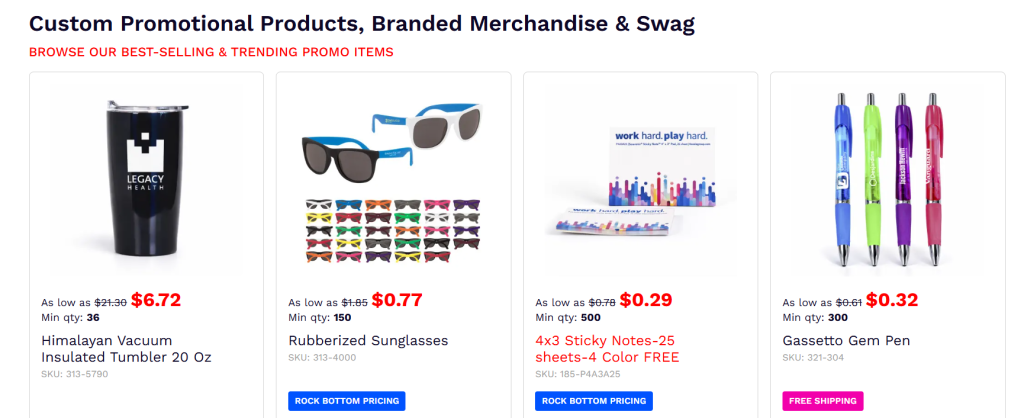Click the $0.32 Gem Pen price
The height and width of the screenshot is (418, 1024).
pyautogui.click(x=891, y=299)
